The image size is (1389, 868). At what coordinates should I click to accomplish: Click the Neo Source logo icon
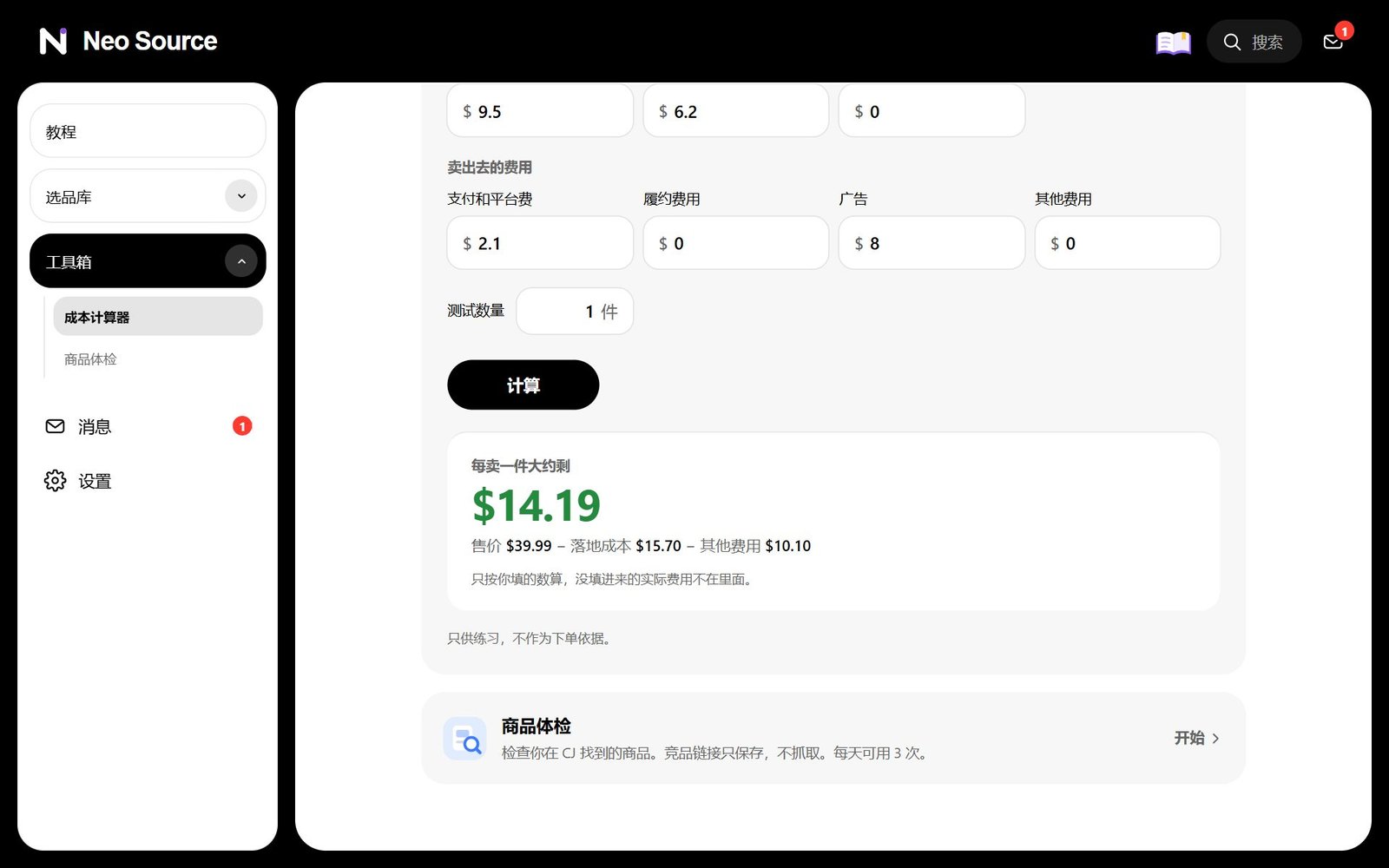[53, 41]
